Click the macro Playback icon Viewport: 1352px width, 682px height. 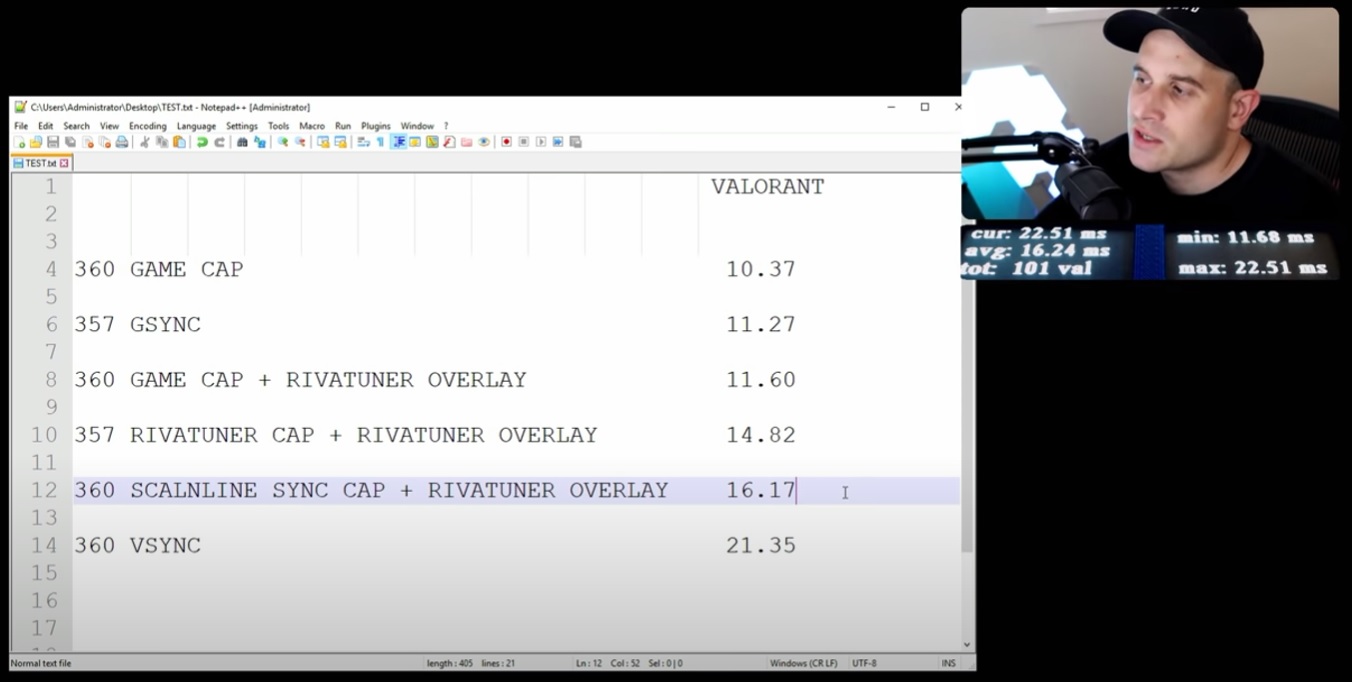pos(541,142)
